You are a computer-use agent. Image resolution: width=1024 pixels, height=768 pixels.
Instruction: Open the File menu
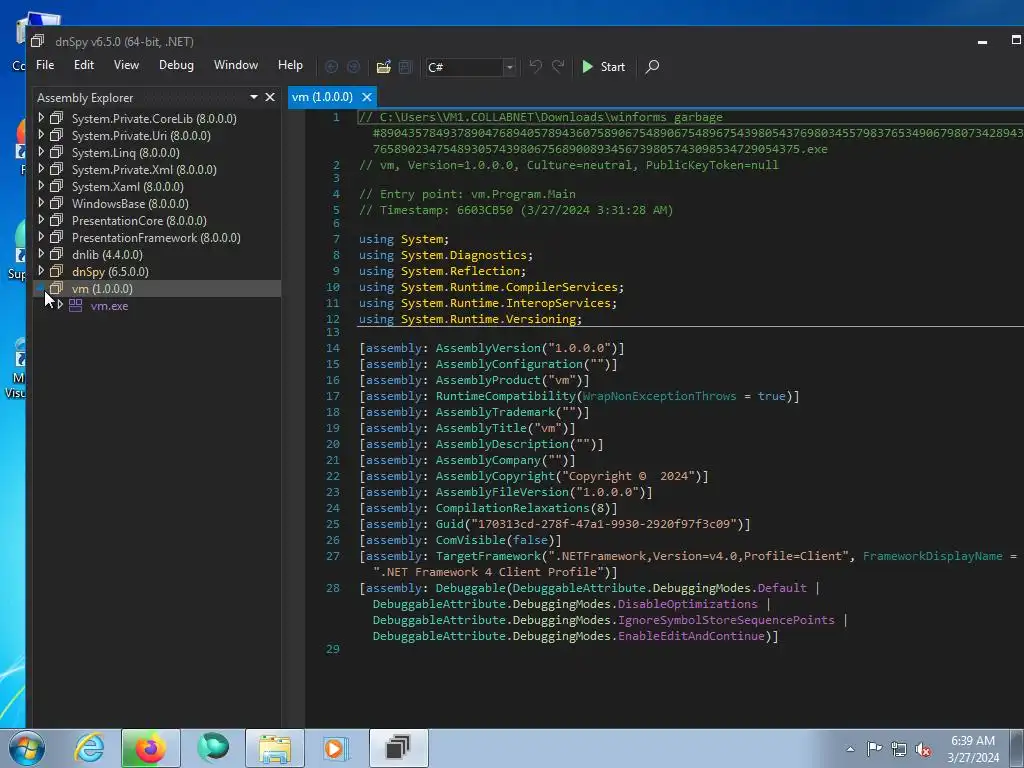[45, 65]
